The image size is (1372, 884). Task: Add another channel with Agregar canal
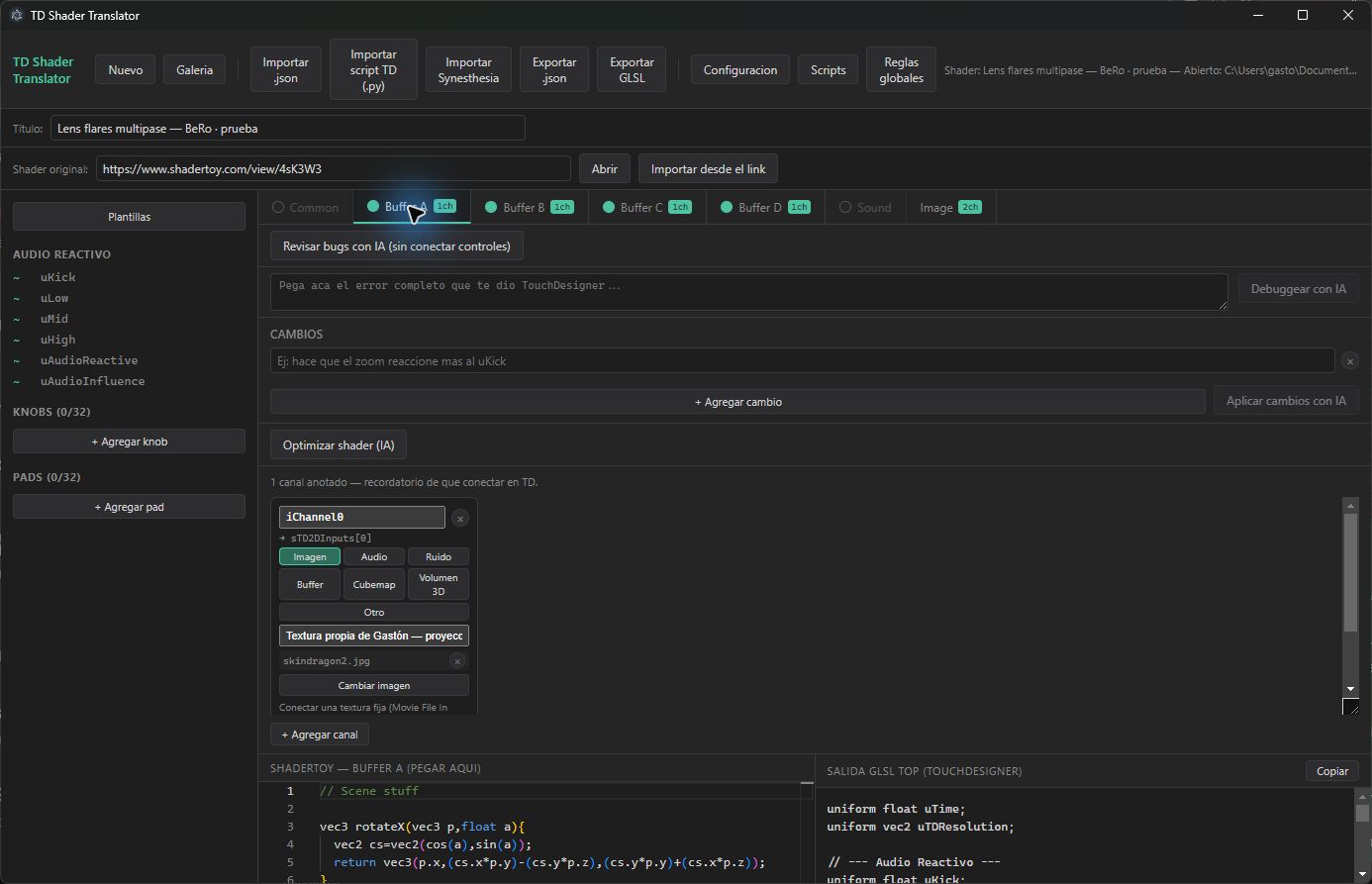pos(320,735)
